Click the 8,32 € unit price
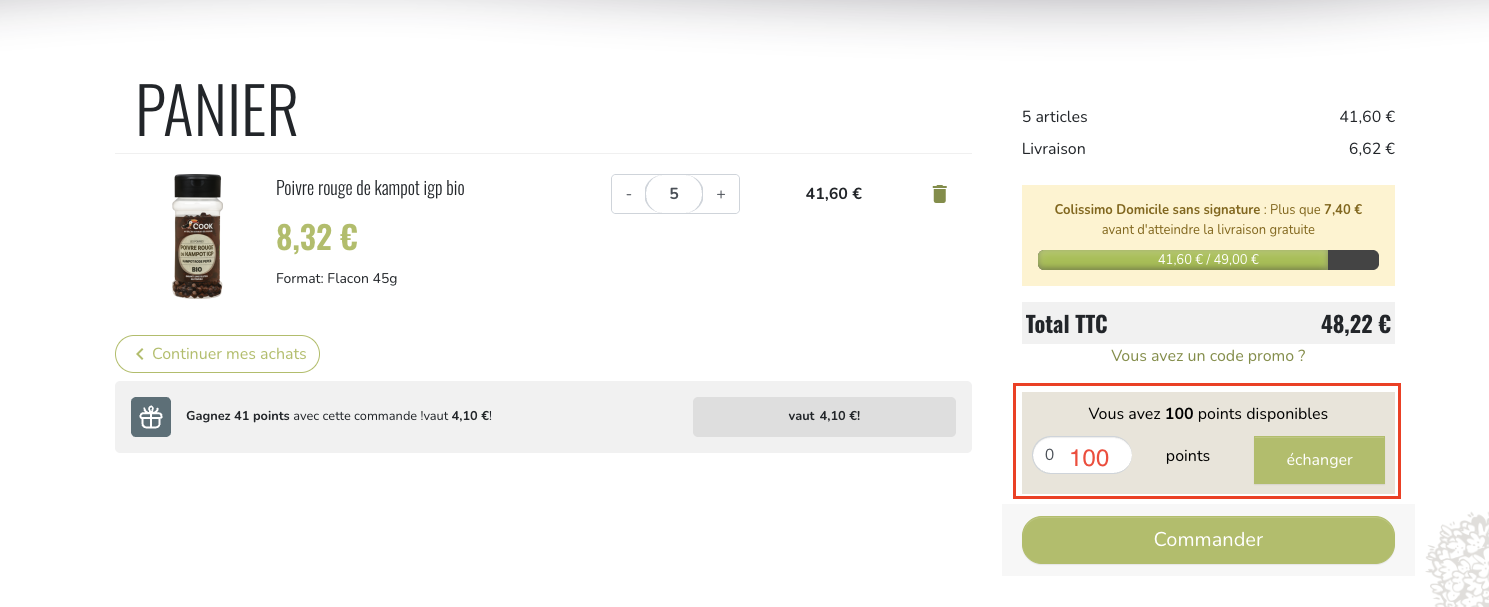 coord(317,238)
